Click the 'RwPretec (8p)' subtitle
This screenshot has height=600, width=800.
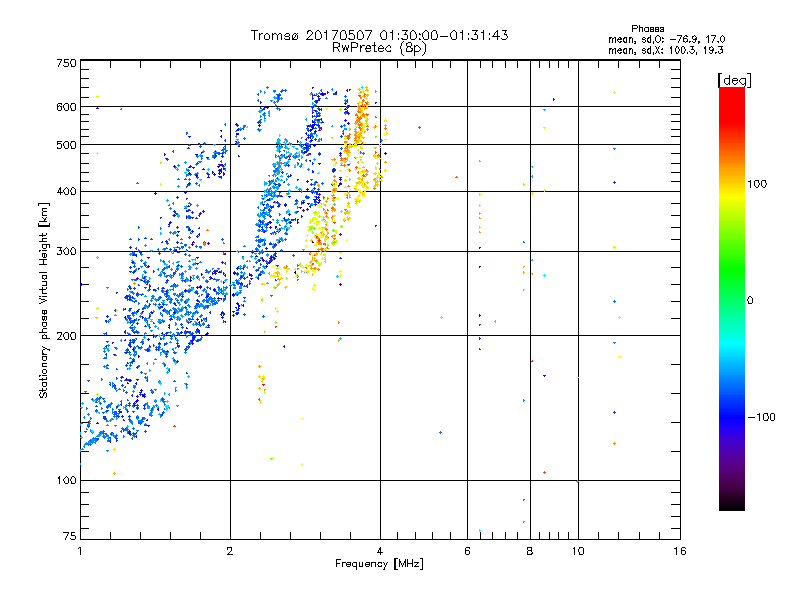379,48
